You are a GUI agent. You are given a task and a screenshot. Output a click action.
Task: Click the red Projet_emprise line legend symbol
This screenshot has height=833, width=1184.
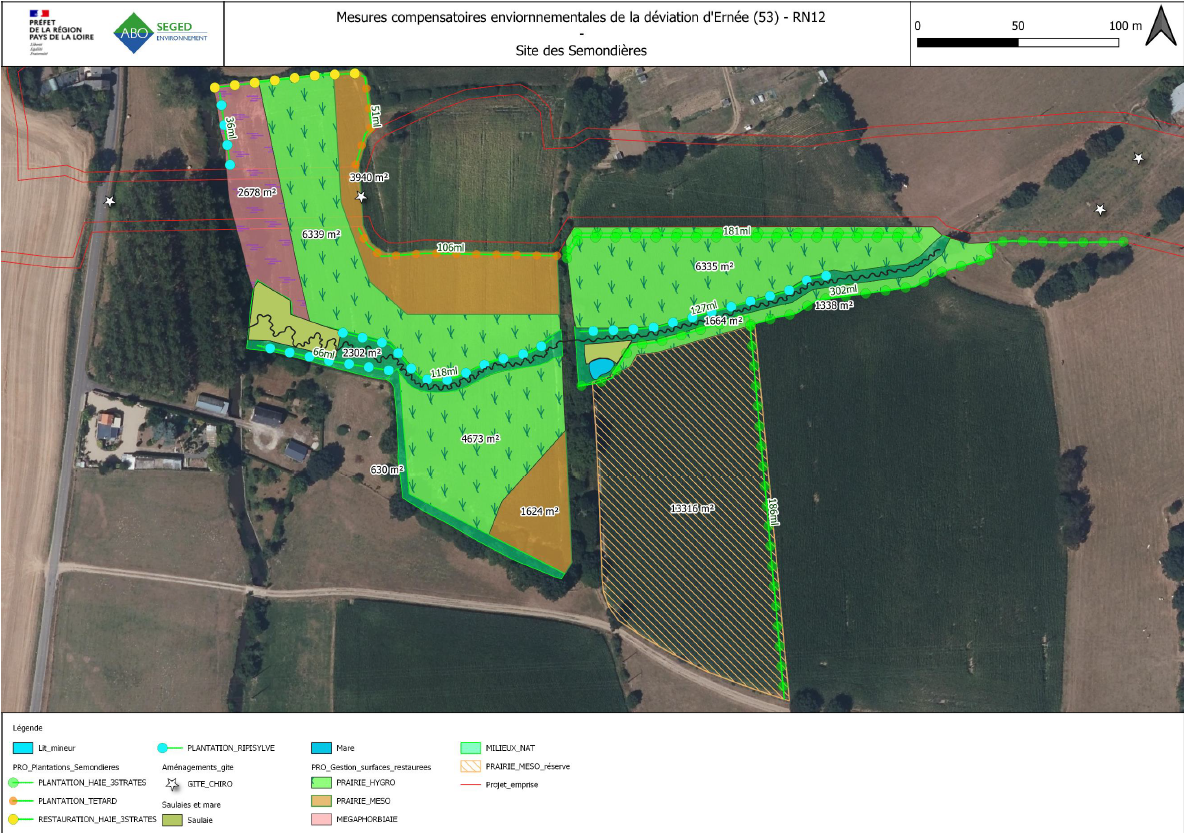click(471, 785)
